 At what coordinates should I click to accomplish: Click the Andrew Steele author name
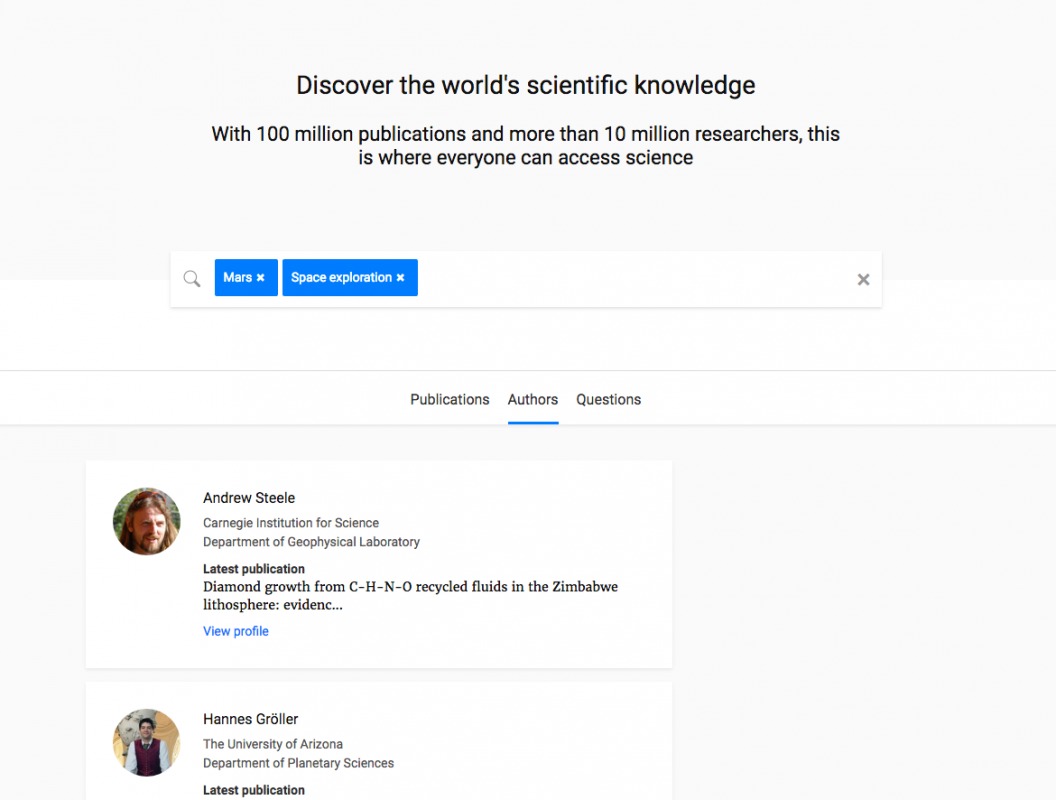pyautogui.click(x=249, y=498)
